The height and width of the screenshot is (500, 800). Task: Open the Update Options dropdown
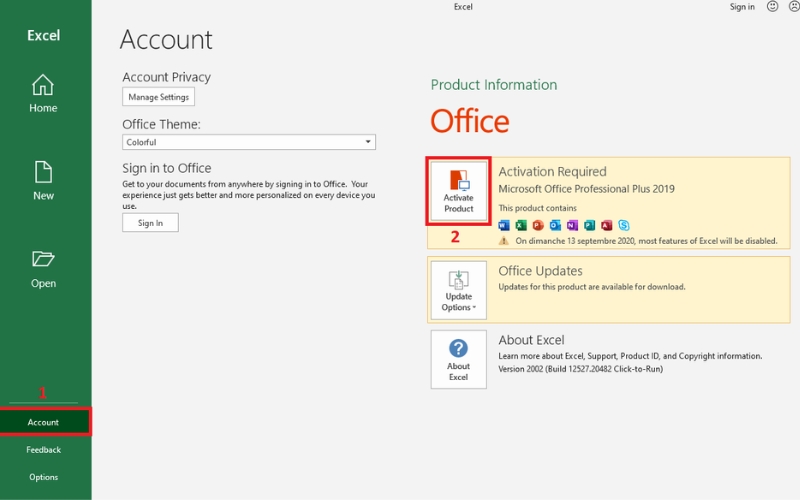pyautogui.click(x=458, y=290)
